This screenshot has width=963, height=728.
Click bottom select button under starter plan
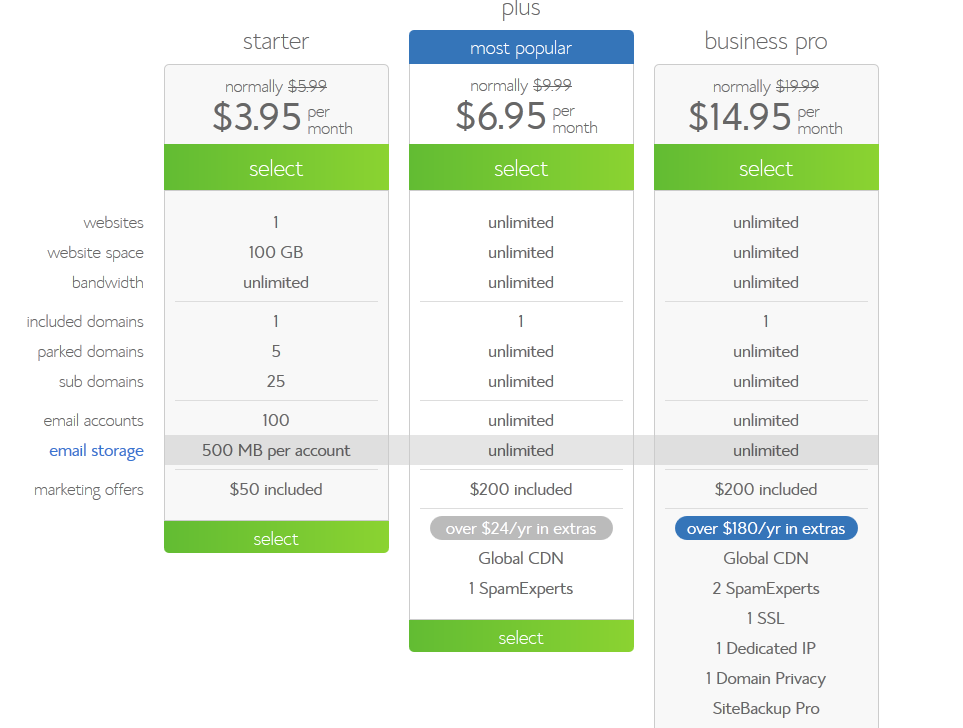click(x=276, y=537)
